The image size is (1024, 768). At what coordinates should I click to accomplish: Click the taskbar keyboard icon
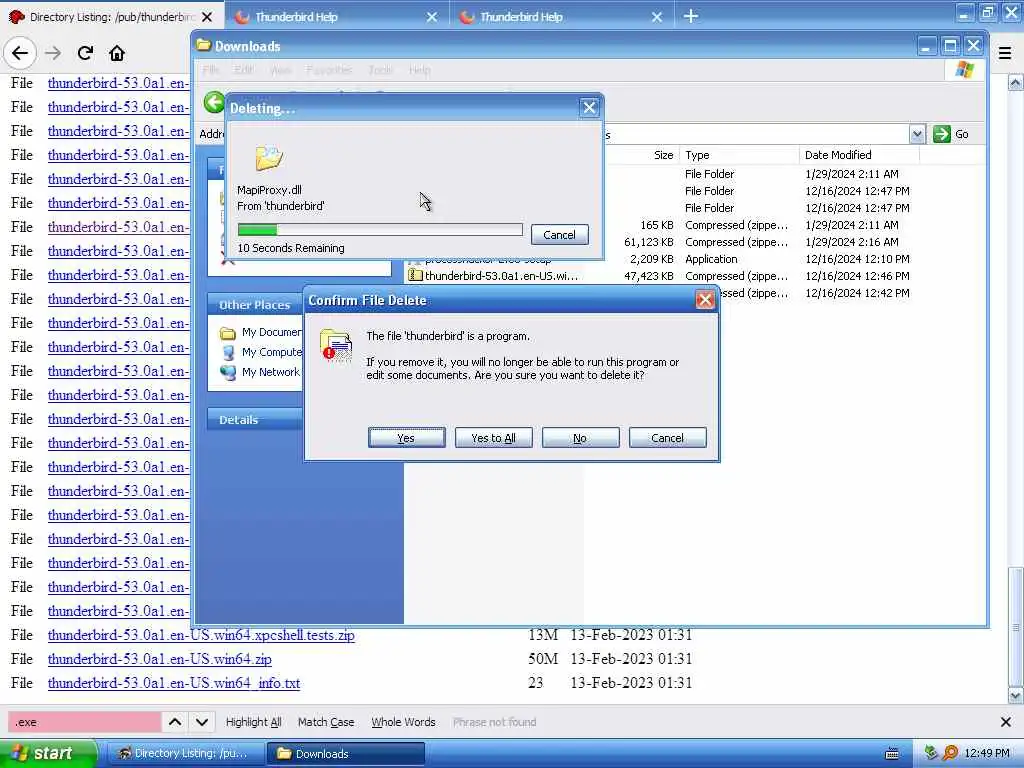(x=891, y=754)
